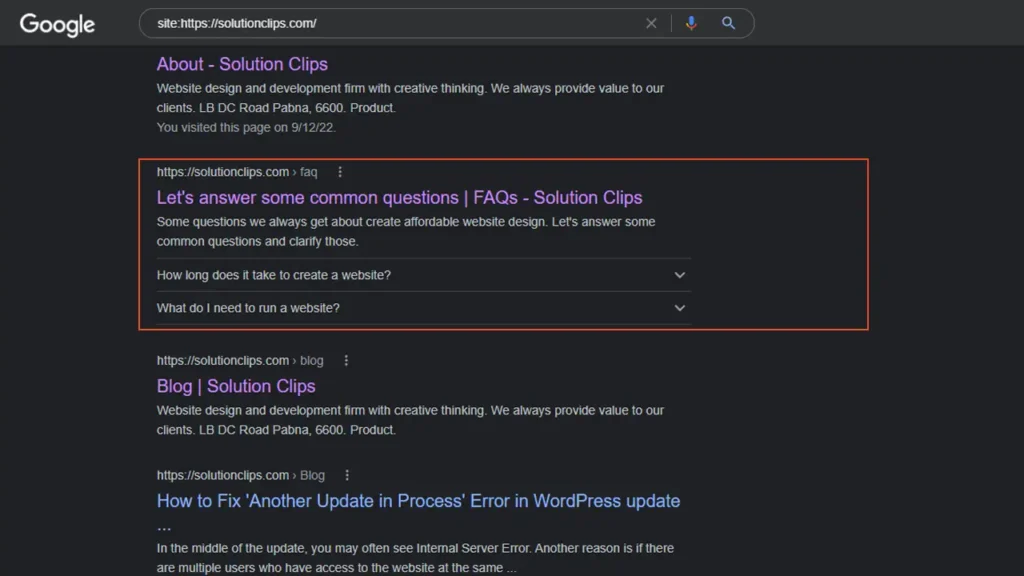Expand chevron for 'What do I need' question
The image size is (1024, 576).
(680, 308)
